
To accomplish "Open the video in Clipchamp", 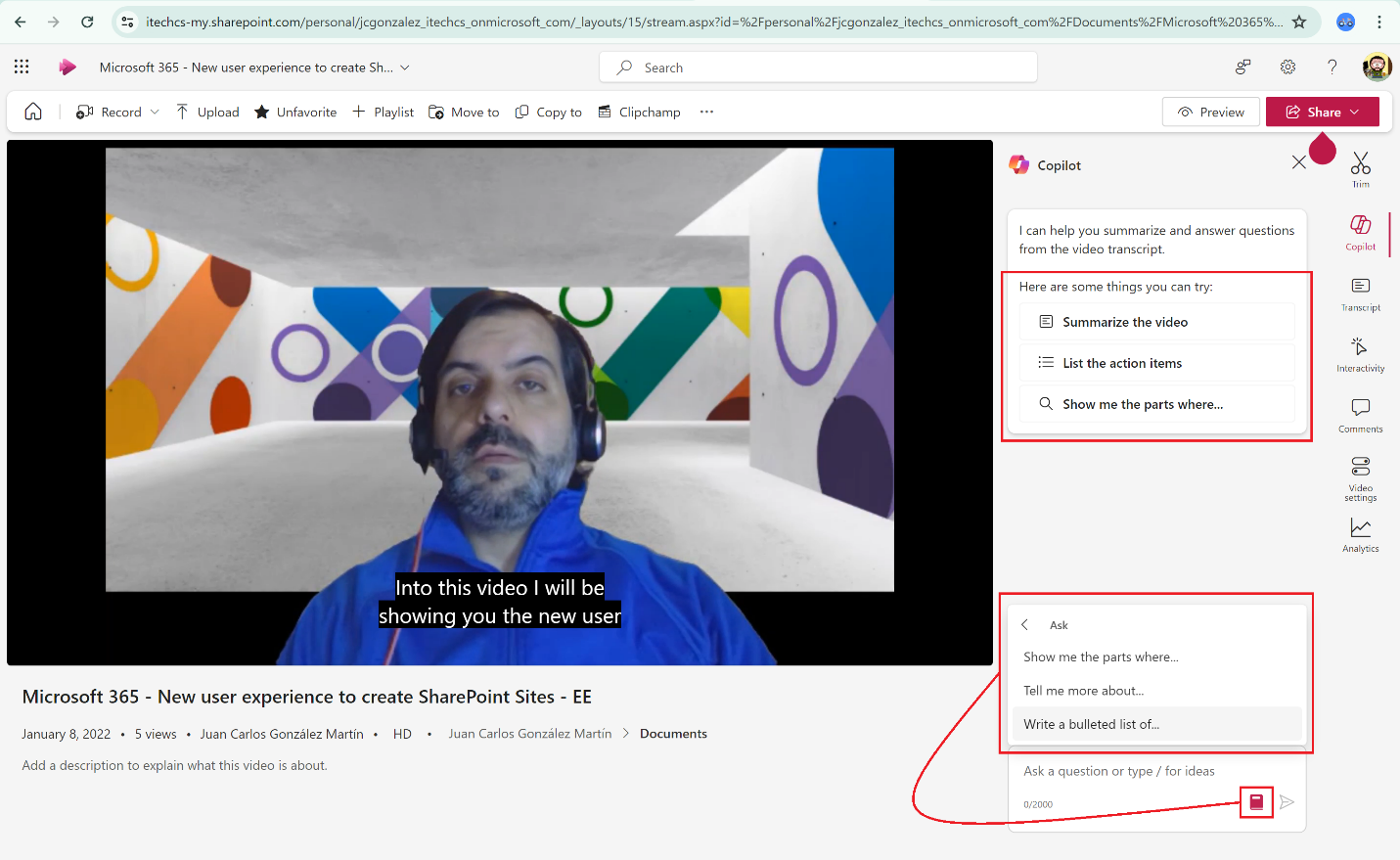I will [x=639, y=112].
